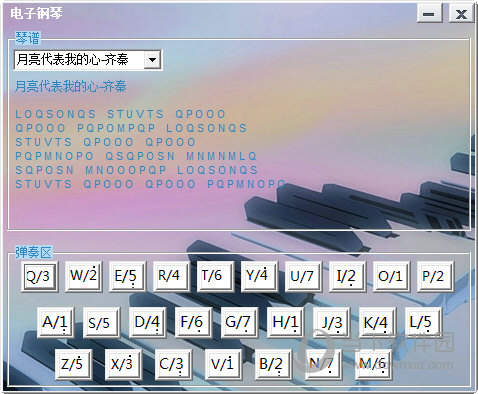Click the O/1 piano key button

click(391, 277)
